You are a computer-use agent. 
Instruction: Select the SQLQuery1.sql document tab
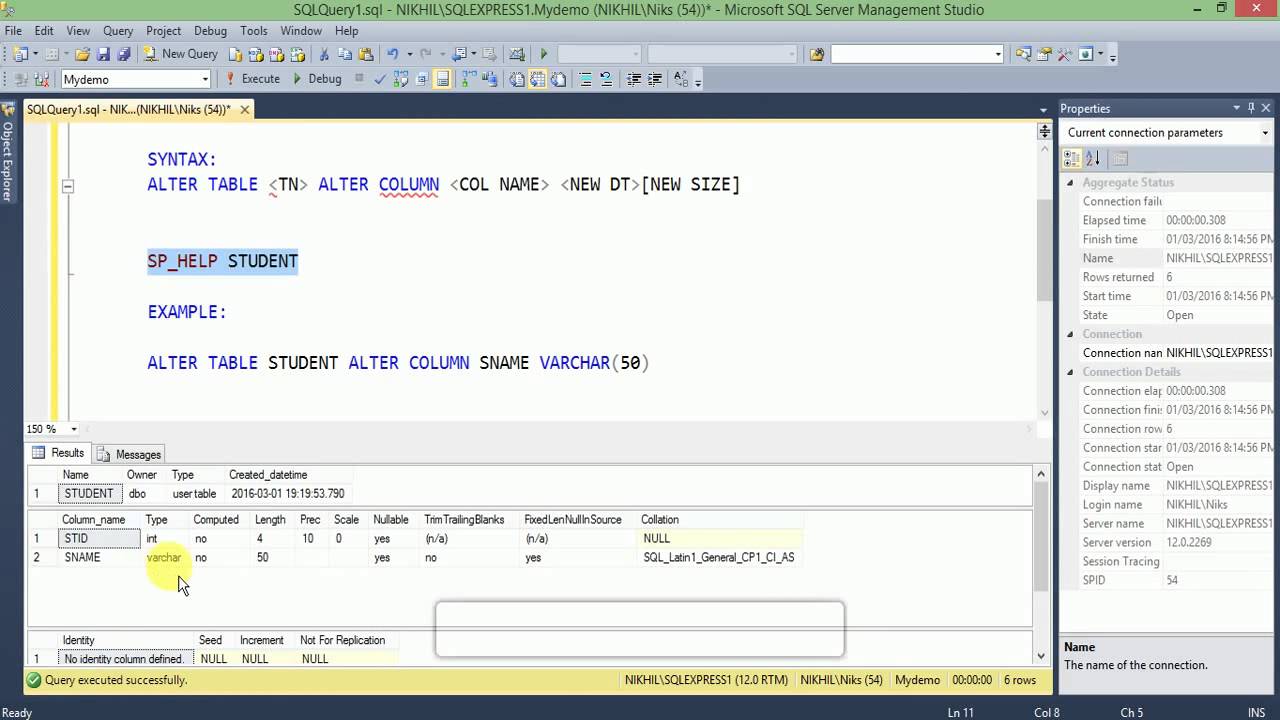pos(129,109)
